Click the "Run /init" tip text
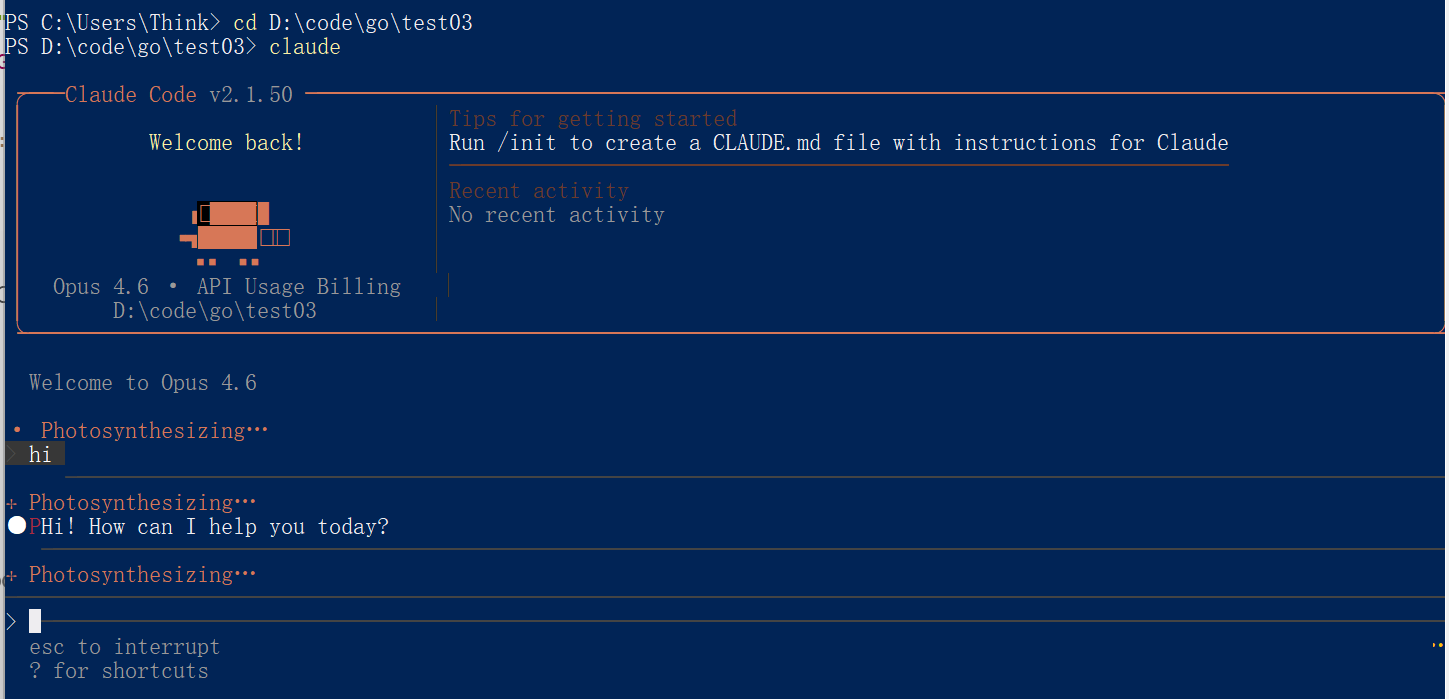Viewport: 1449px width, 699px height. 838,143
